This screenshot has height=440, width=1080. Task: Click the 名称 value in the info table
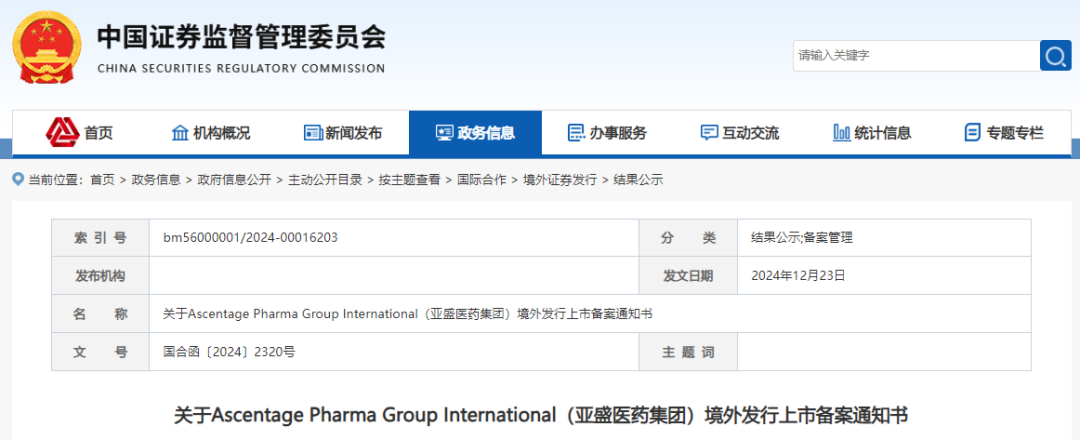coord(408,314)
